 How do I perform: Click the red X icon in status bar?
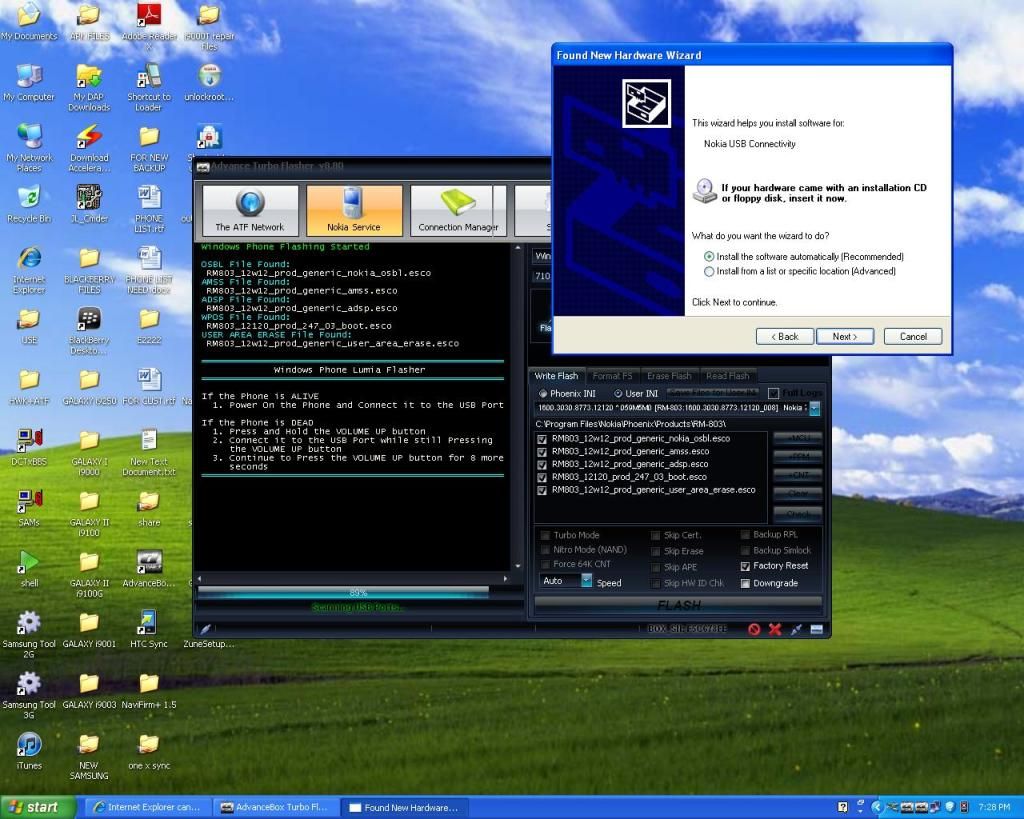[x=775, y=629]
